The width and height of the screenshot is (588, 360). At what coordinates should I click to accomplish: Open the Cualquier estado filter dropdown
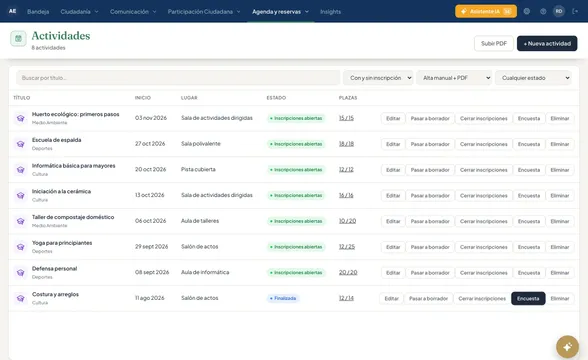533,78
